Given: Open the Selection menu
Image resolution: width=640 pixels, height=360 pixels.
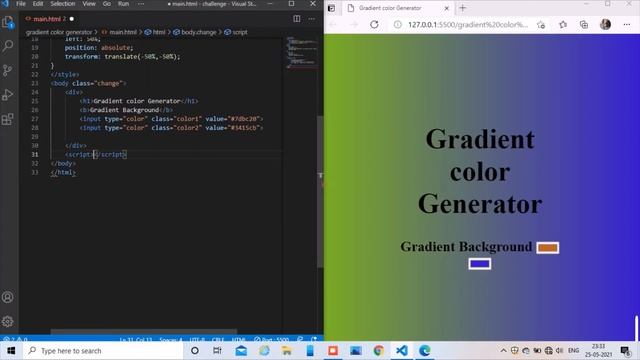Looking at the screenshot, I should pyautogui.click(x=62, y=4).
